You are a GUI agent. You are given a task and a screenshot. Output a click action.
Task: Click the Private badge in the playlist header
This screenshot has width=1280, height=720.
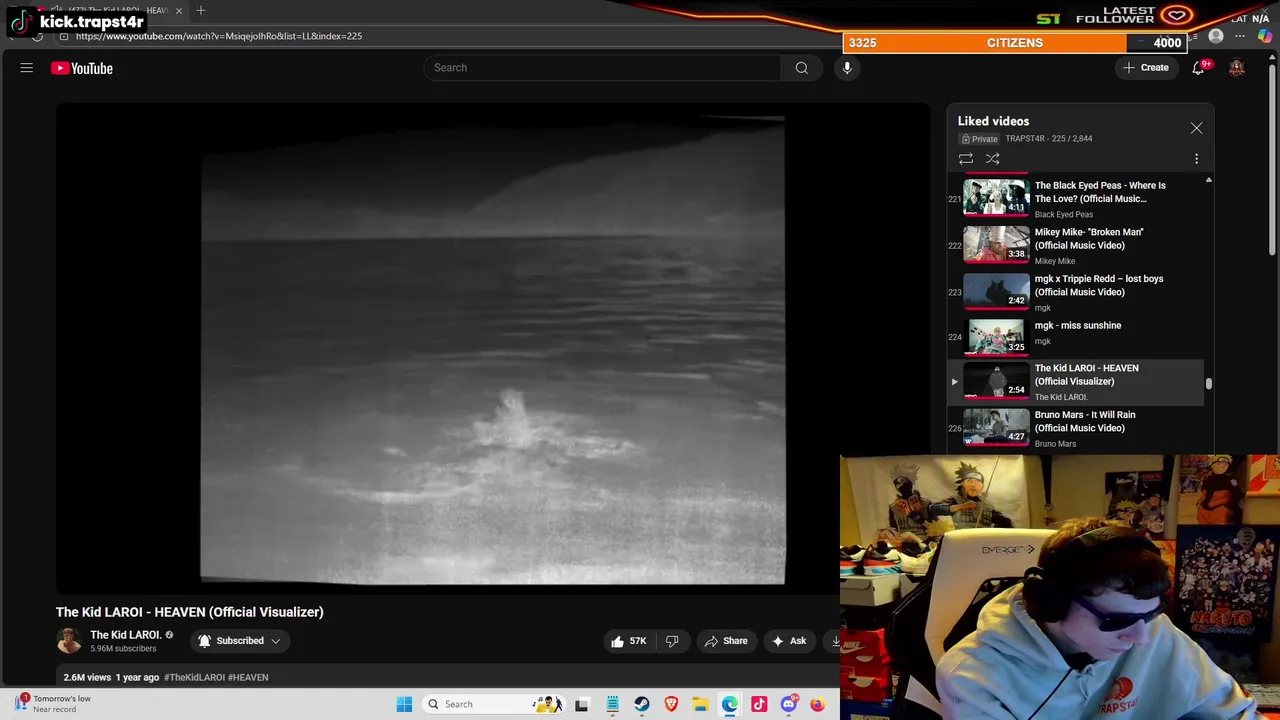pyautogui.click(x=980, y=139)
